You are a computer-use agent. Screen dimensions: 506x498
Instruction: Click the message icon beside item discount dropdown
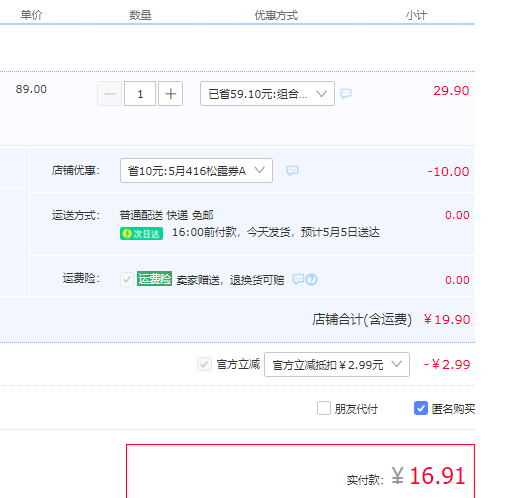[x=346, y=93]
